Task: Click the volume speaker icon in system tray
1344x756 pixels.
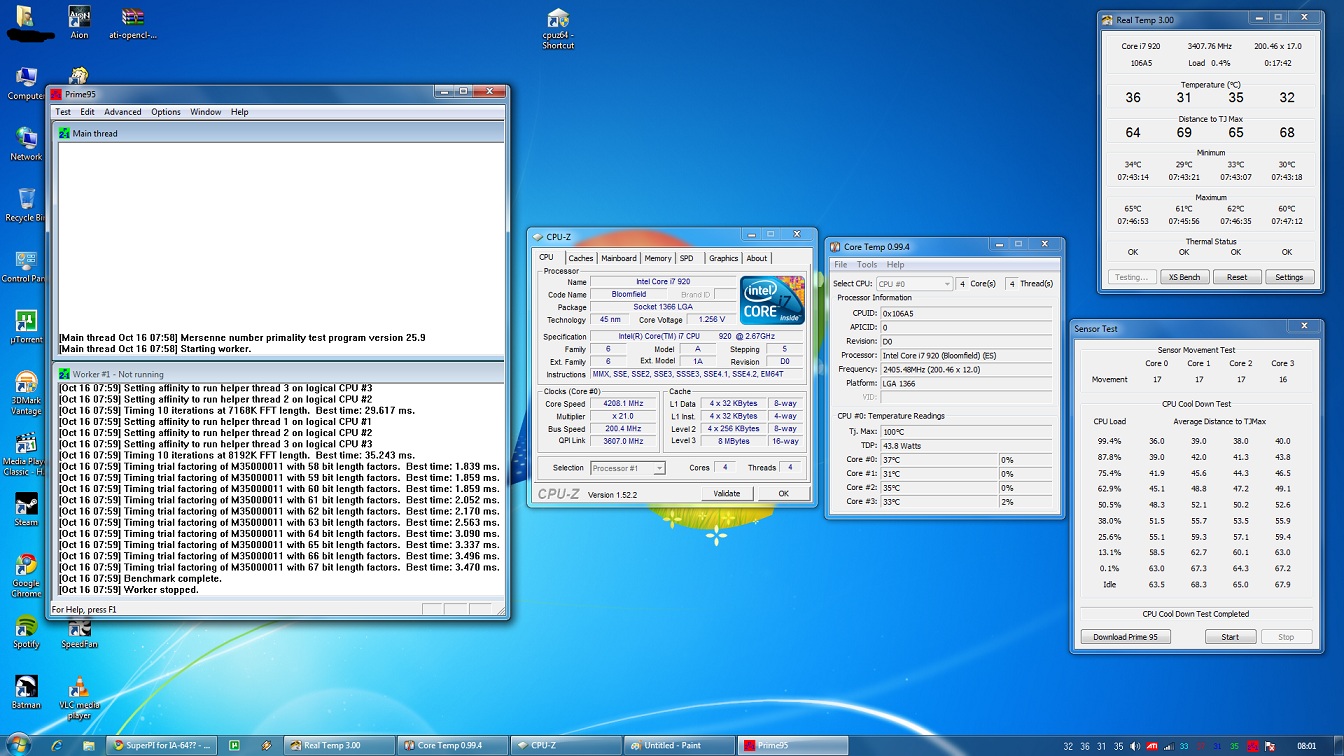Action: [1134, 746]
